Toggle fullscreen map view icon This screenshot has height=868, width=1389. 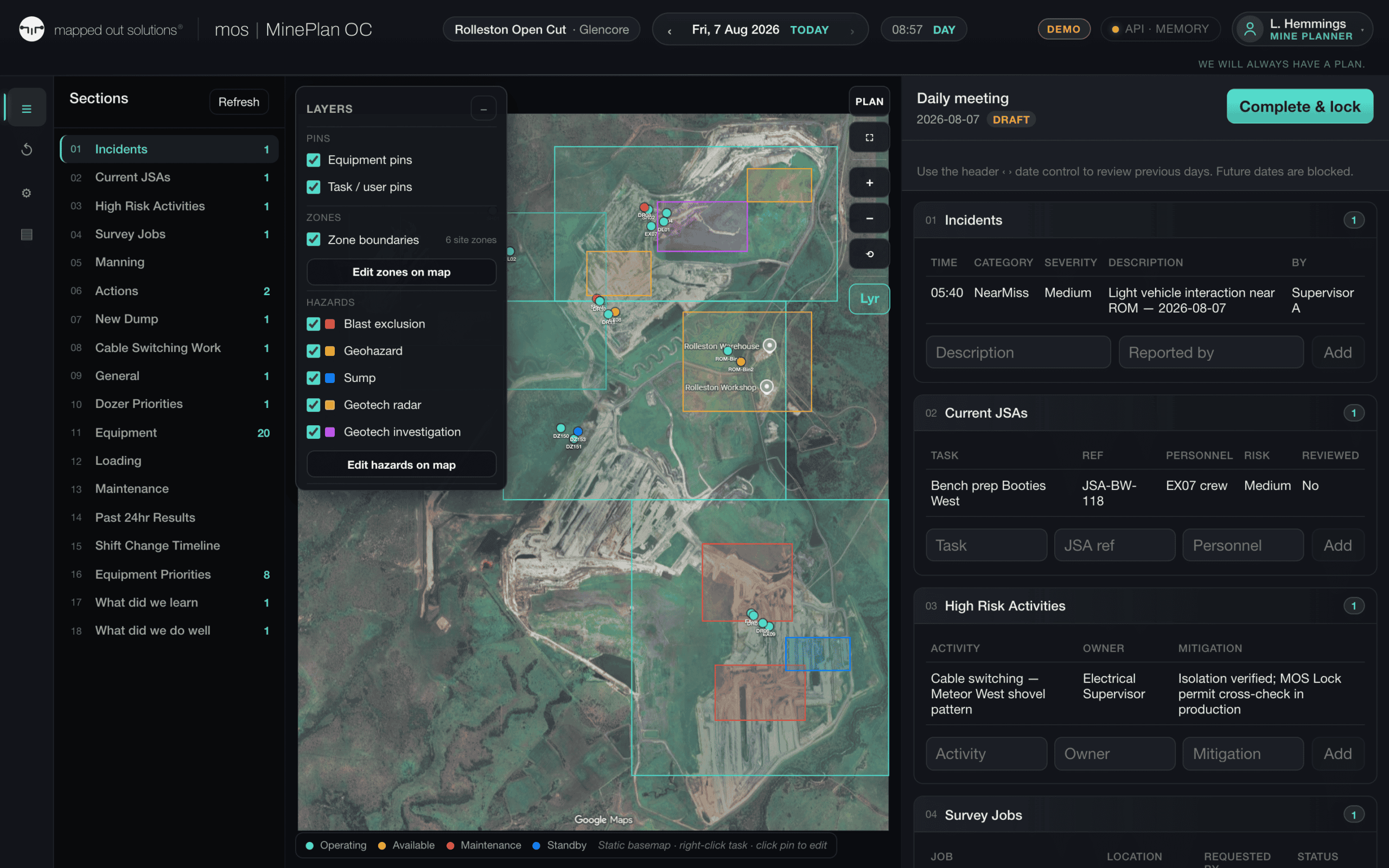coord(869,137)
